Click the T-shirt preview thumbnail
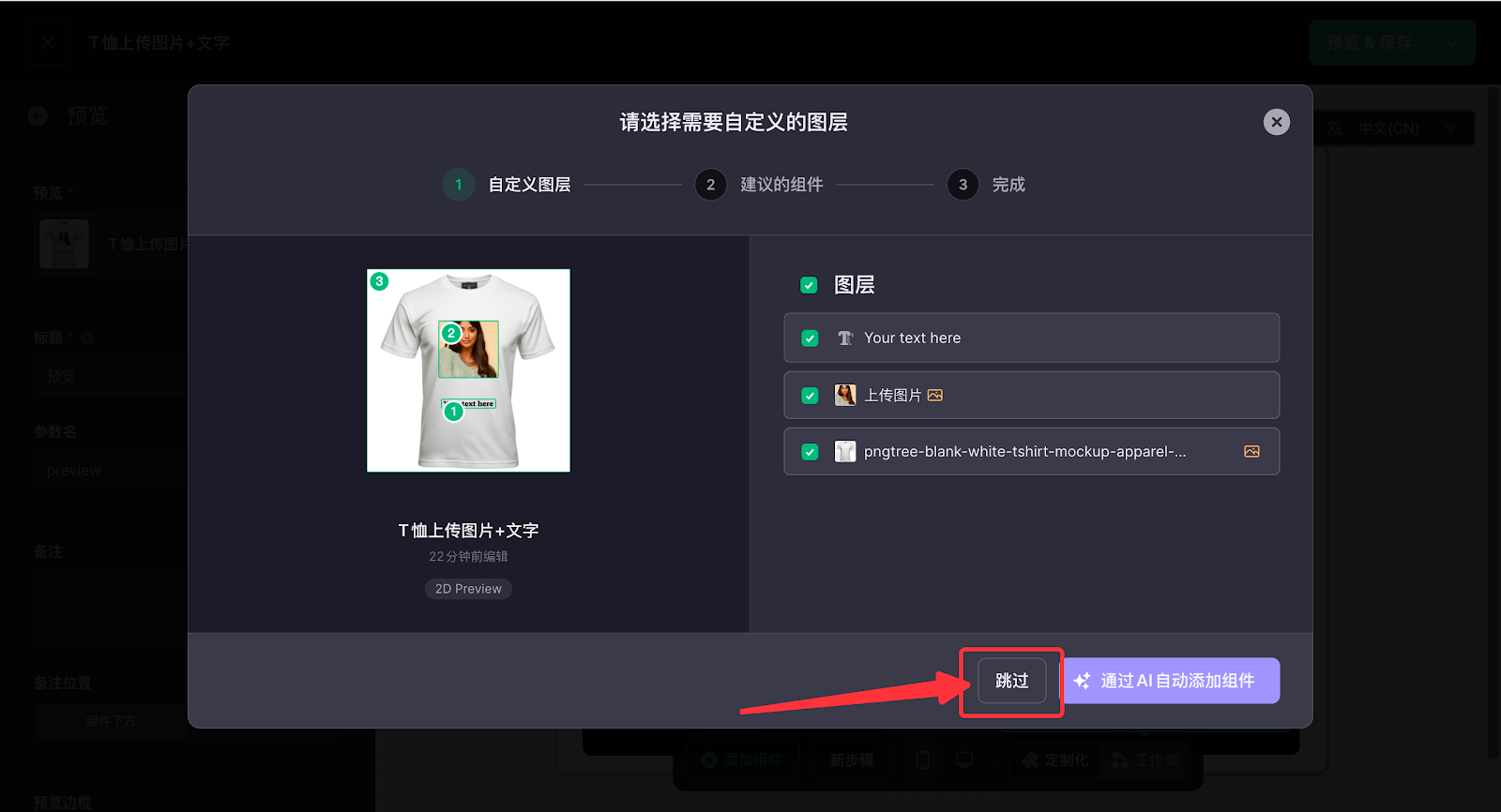 point(468,370)
